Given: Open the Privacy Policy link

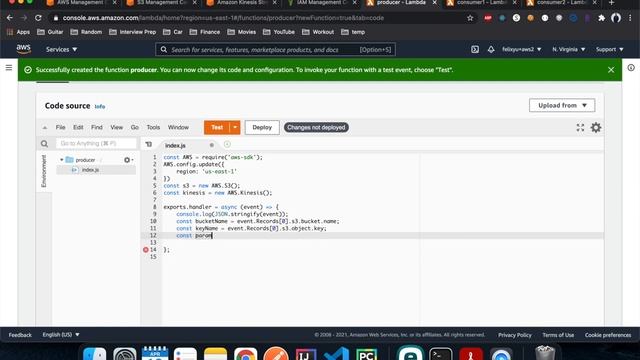Looking at the screenshot, I should point(515,335).
